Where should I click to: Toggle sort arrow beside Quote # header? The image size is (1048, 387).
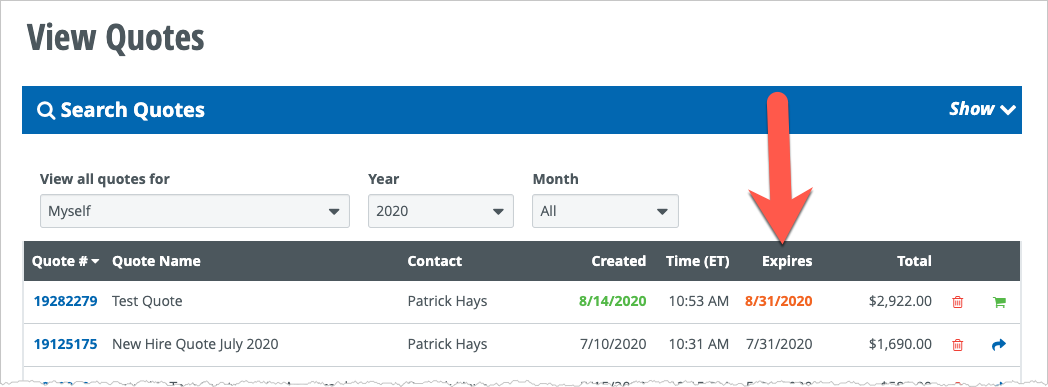click(x=96, y=261)
